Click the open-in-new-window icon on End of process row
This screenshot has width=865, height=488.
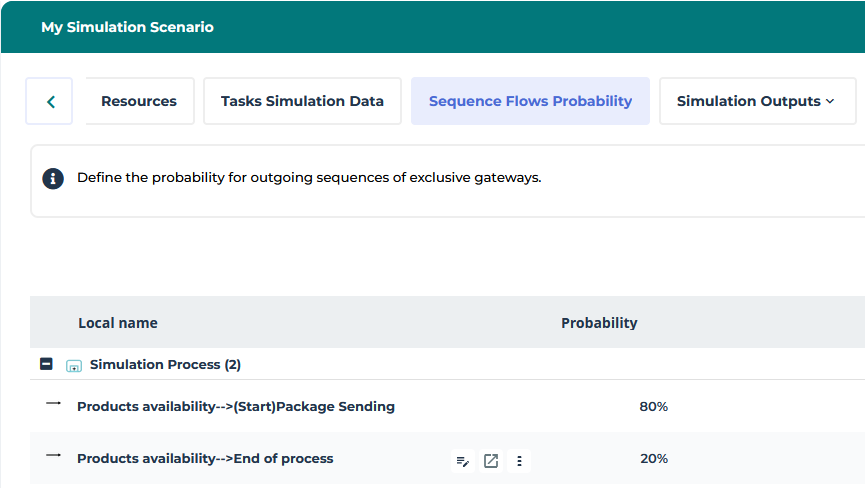click(x=490, y=461)
